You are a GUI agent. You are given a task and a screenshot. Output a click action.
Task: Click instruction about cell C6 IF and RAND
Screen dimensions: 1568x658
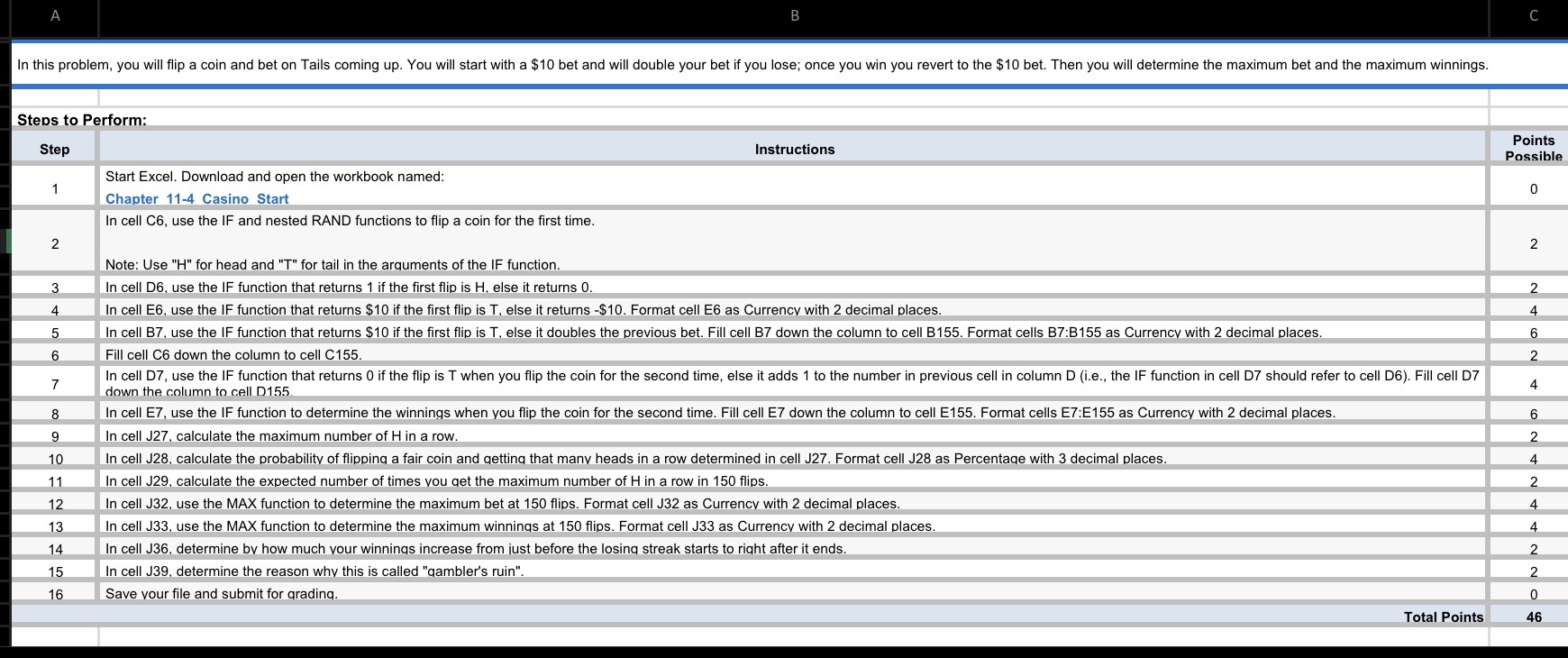(x=794, y=242)
